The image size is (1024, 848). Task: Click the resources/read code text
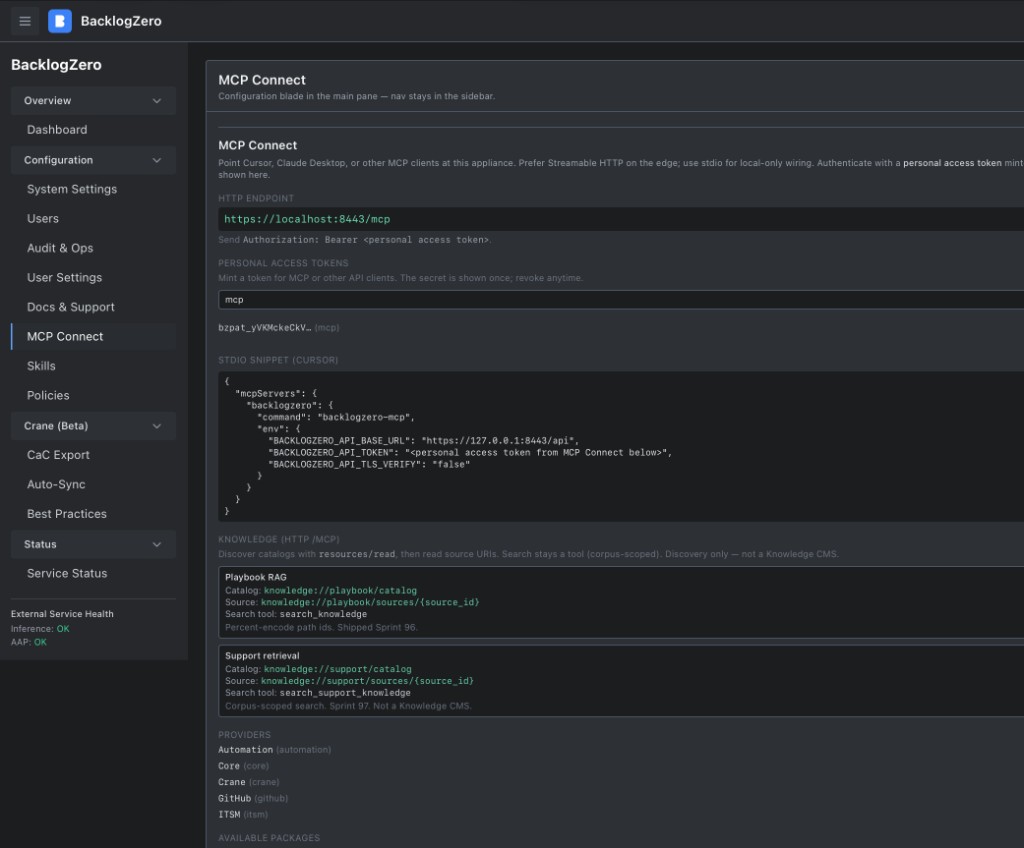(x=357, y=554)
